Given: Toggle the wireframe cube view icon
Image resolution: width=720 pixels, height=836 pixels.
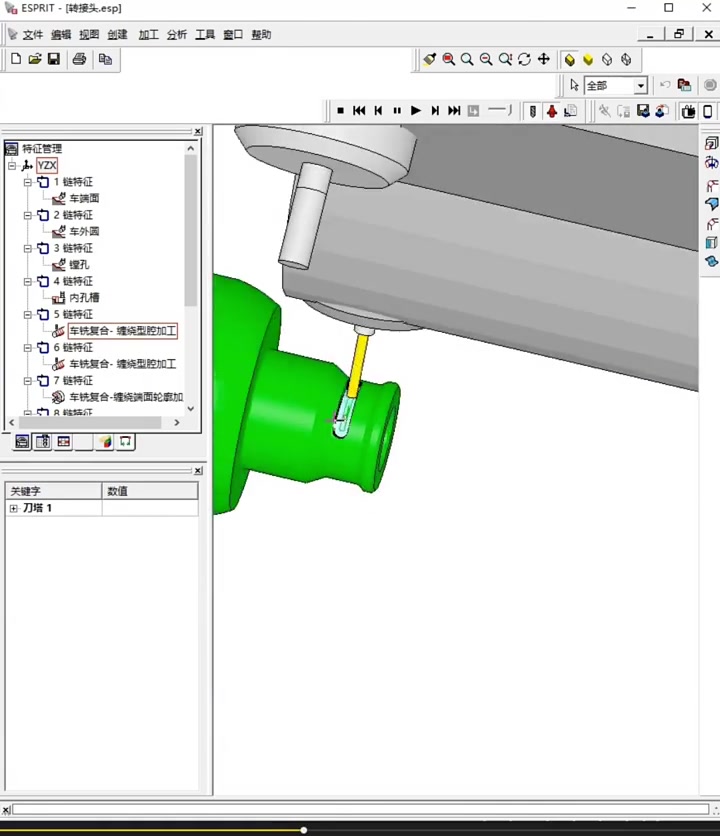Looking at the screenshot, I should pyautogui.click(x=607, y=59).
